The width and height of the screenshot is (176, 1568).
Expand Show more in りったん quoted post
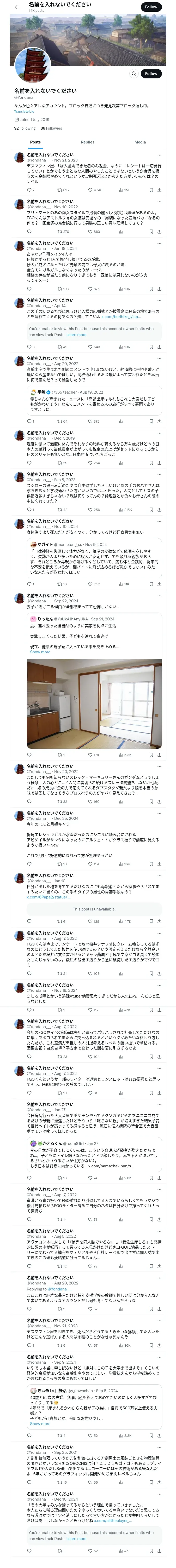click(40, 652)
